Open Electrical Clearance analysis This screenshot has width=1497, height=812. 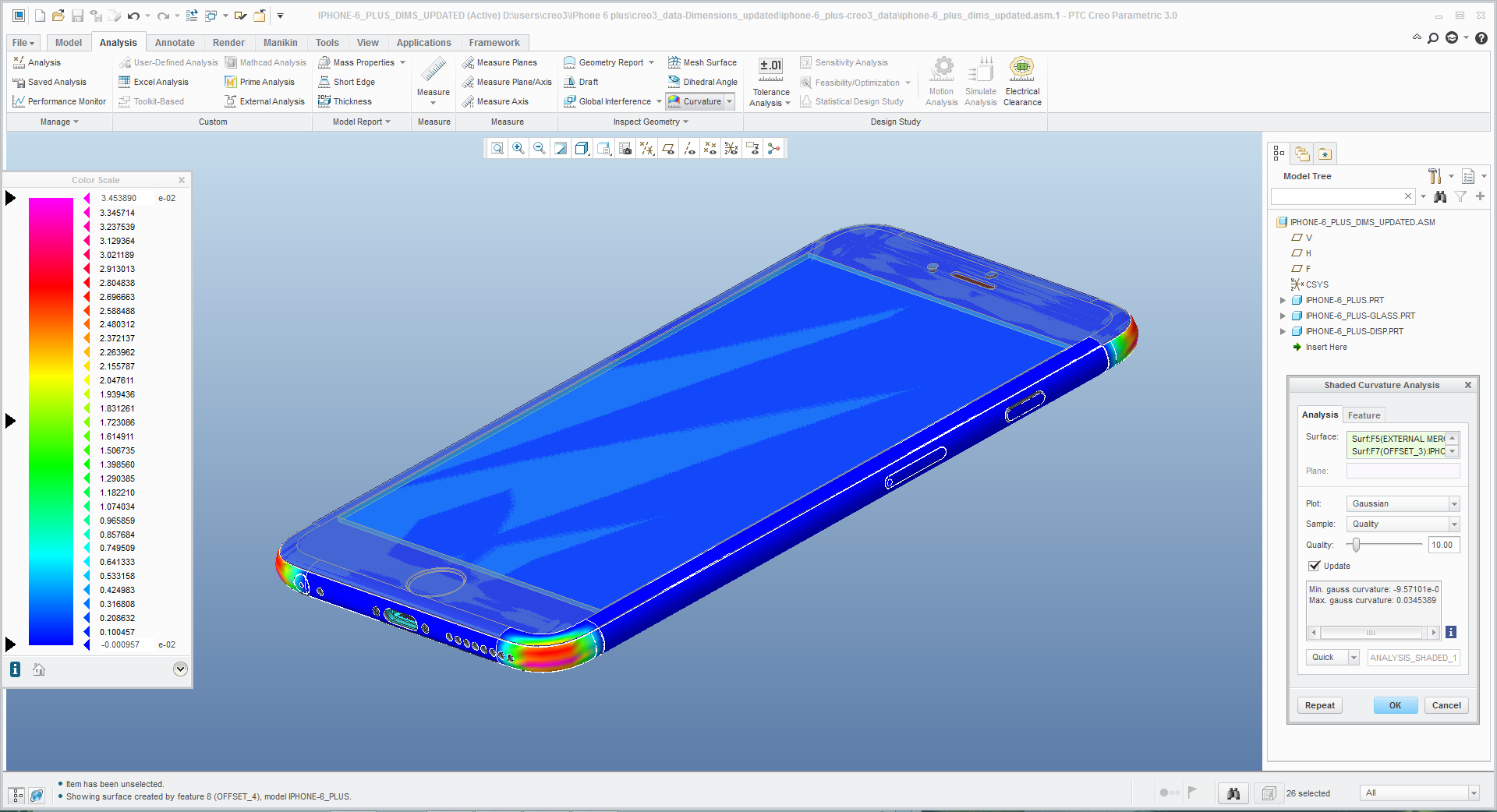(1022, 82)
